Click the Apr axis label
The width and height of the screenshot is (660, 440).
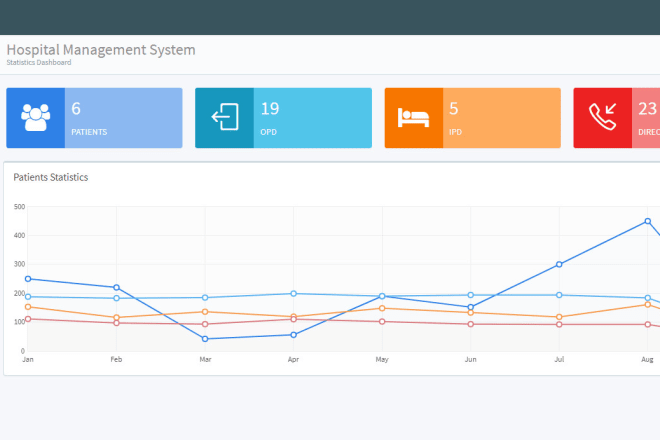click(294, 359)
